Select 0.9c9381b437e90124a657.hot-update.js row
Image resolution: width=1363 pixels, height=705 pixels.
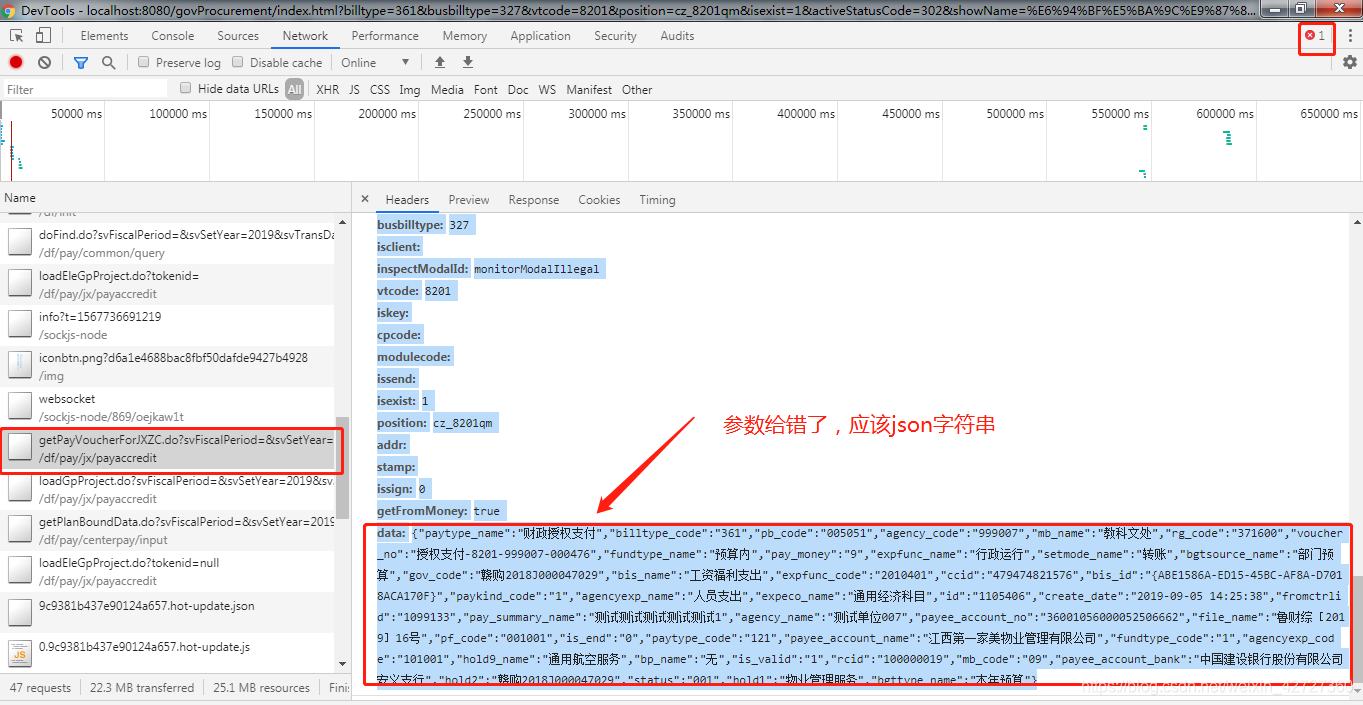168,654
